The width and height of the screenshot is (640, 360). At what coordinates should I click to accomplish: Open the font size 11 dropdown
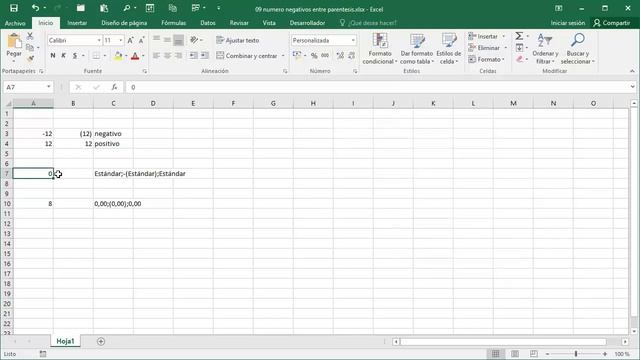point(120,40)
